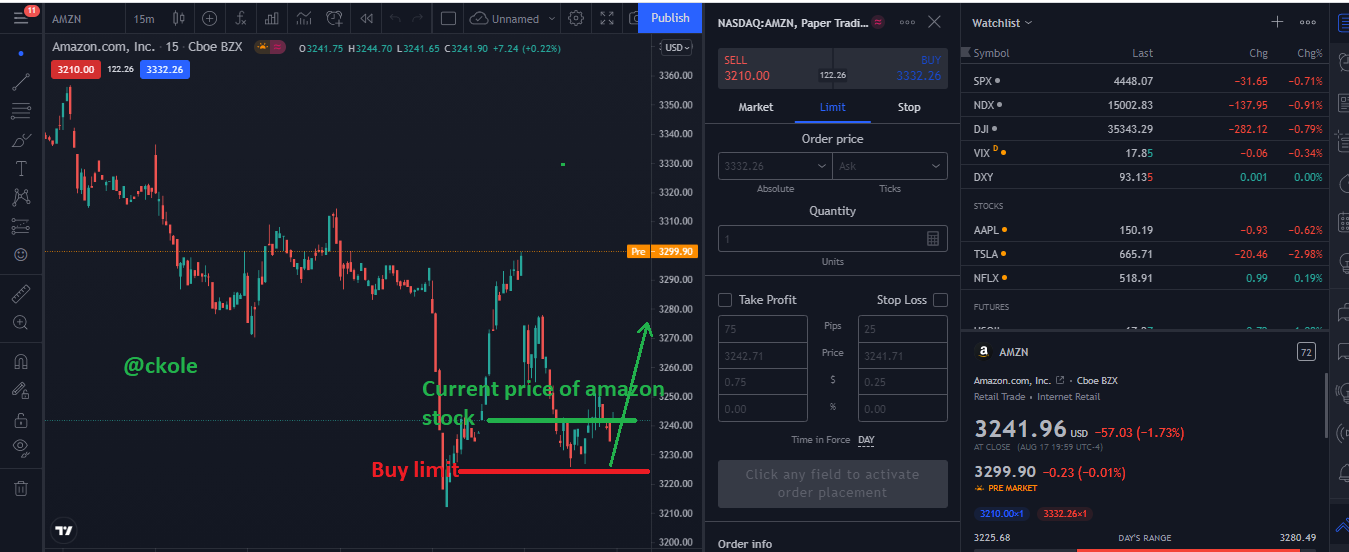The image size is (1349, 552).
Task: Open the candlestick chart style selector
Action: (178, 18)
